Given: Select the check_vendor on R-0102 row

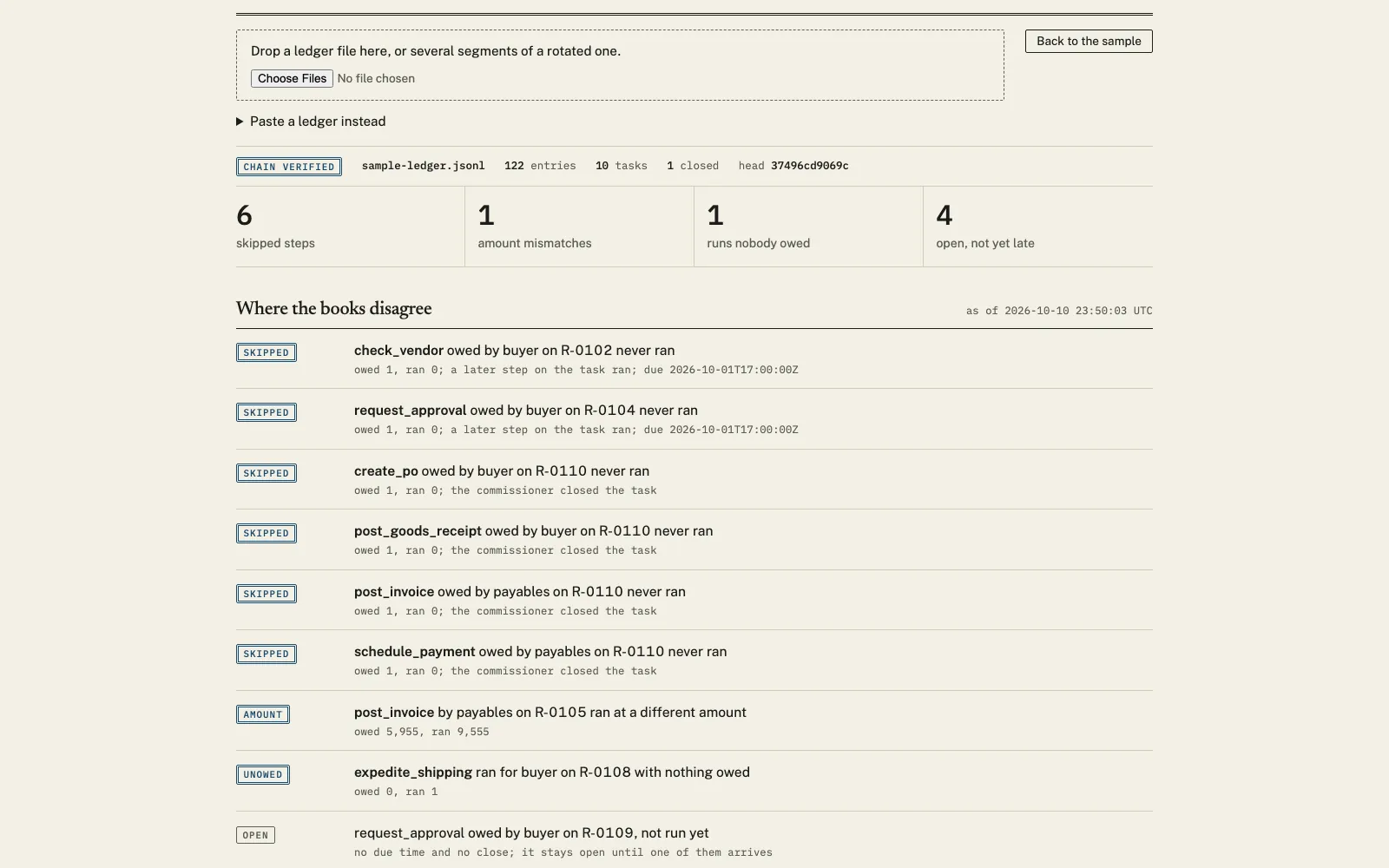Looking at the screenshot, I should click(694, 359).
